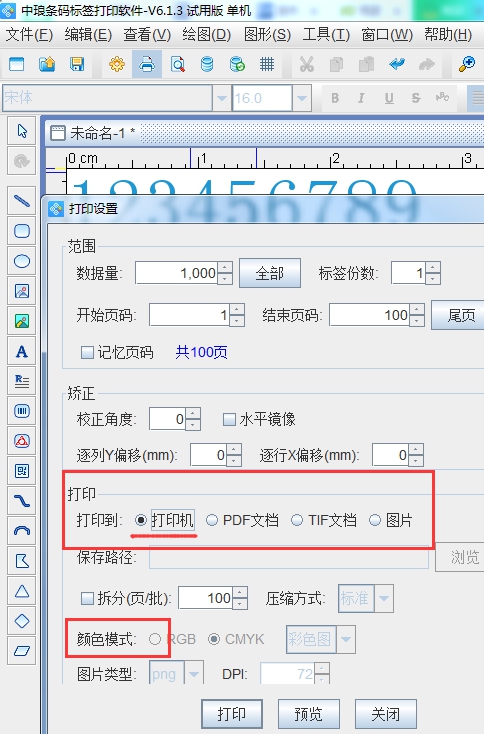Click the 校正角度 input field

point(168,419)
